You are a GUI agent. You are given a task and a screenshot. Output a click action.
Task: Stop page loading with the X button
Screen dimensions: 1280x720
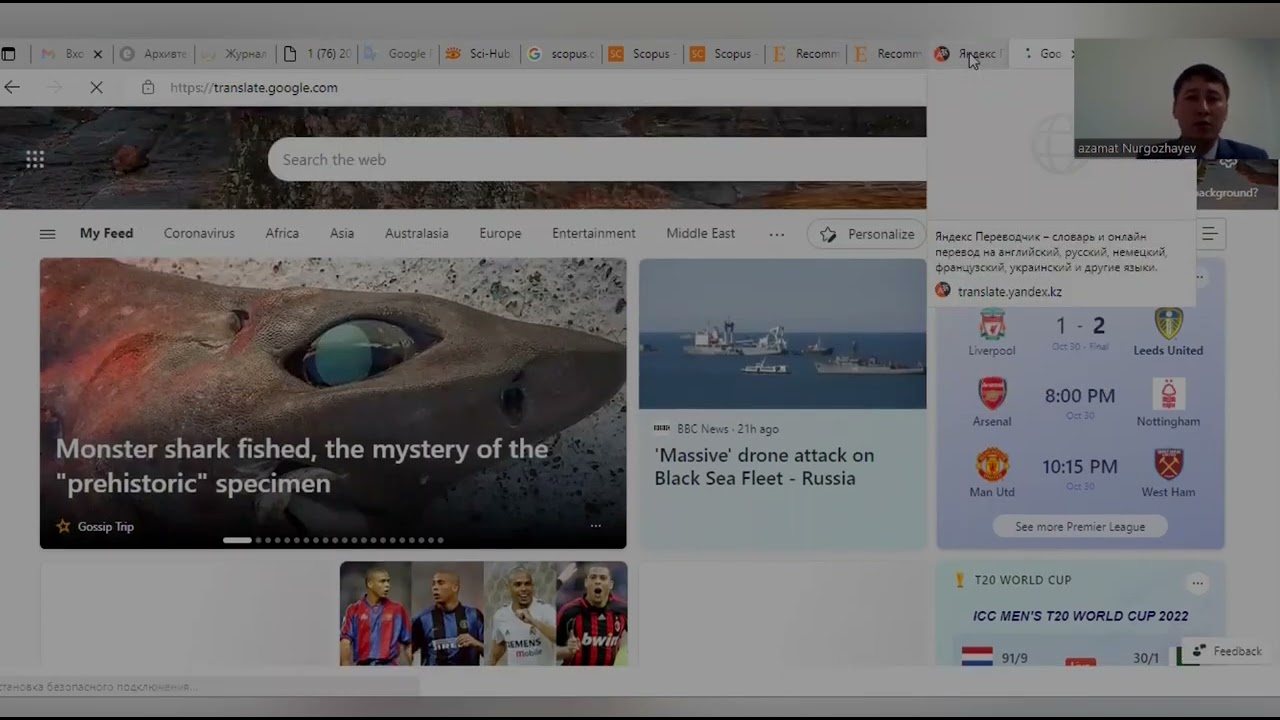pyautogui.click(x=96, y=87)
